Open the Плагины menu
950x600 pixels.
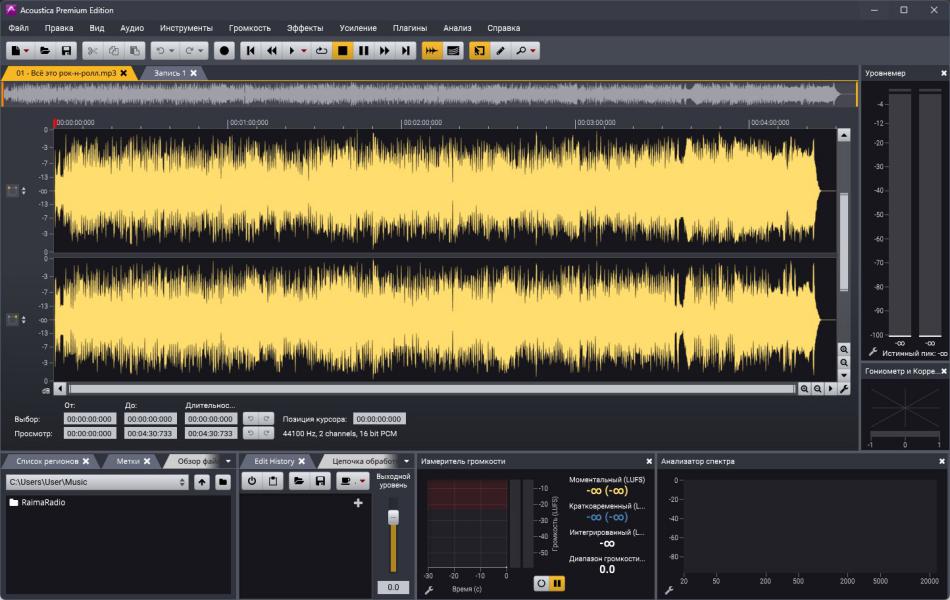pos(410,28)
